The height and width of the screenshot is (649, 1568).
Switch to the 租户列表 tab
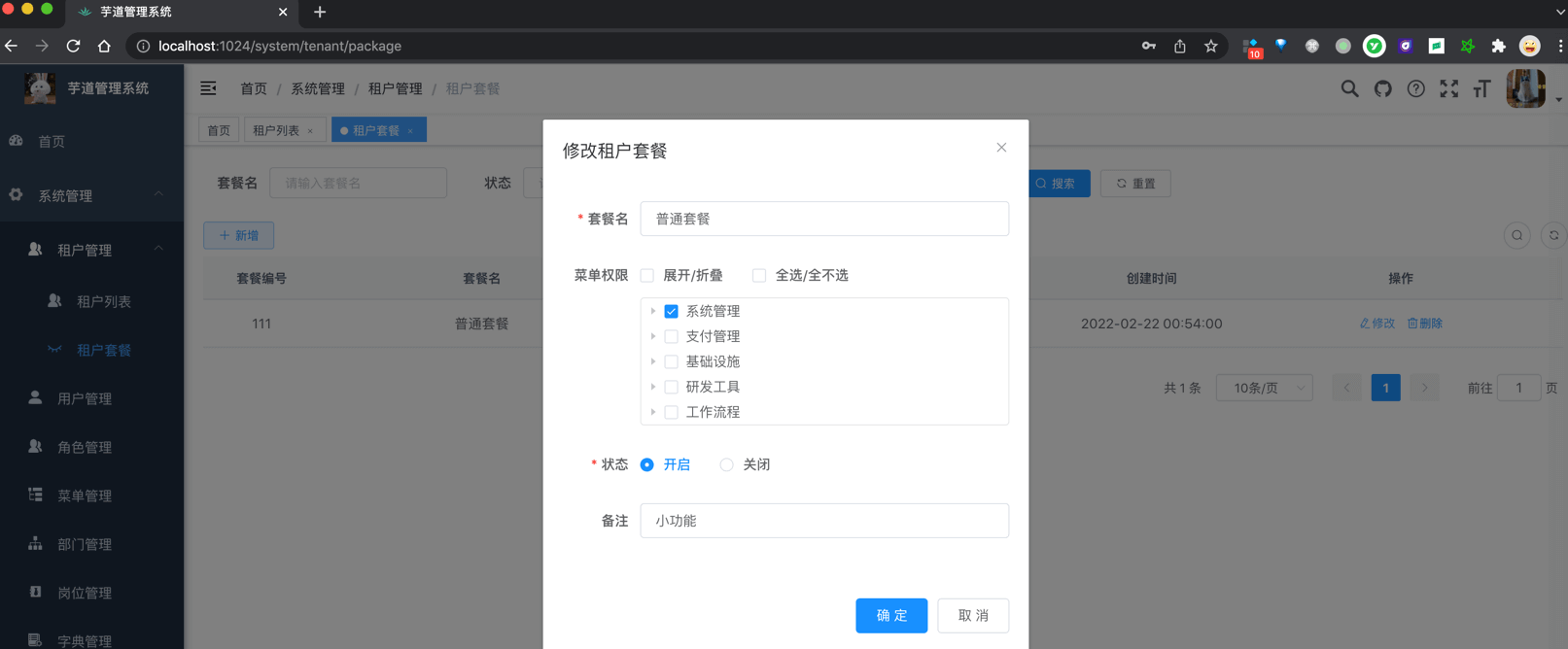tap(276, 130)
